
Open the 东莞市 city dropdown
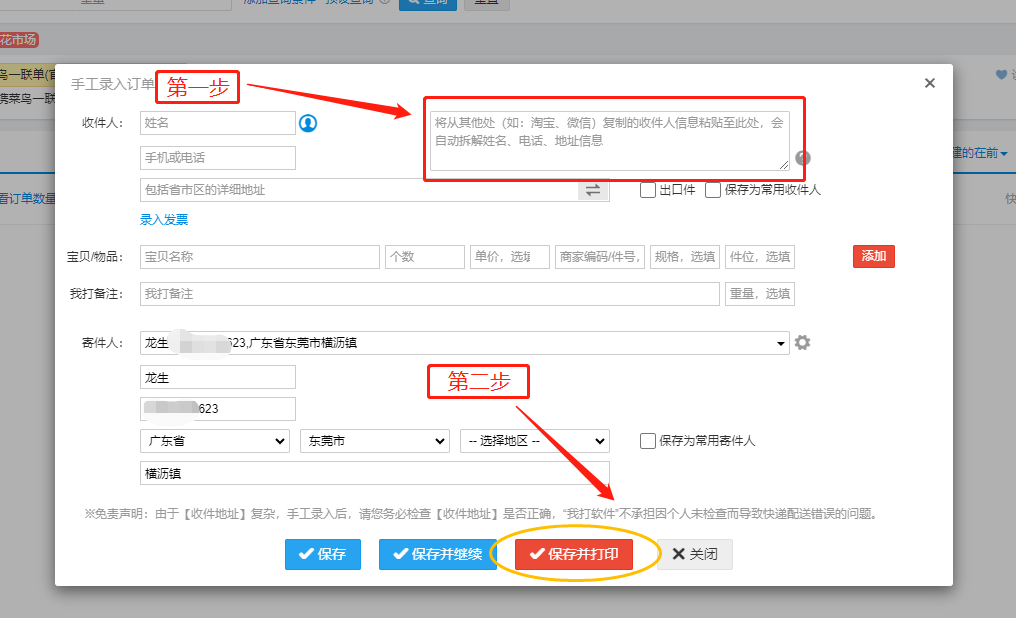click(374, 441)
